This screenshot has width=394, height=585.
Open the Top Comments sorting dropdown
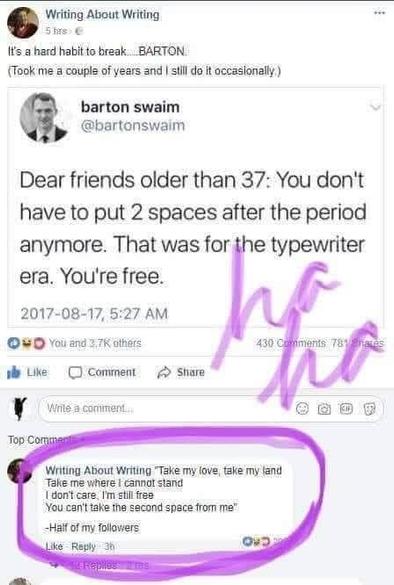pyautogui.click(x=41, y=440)
